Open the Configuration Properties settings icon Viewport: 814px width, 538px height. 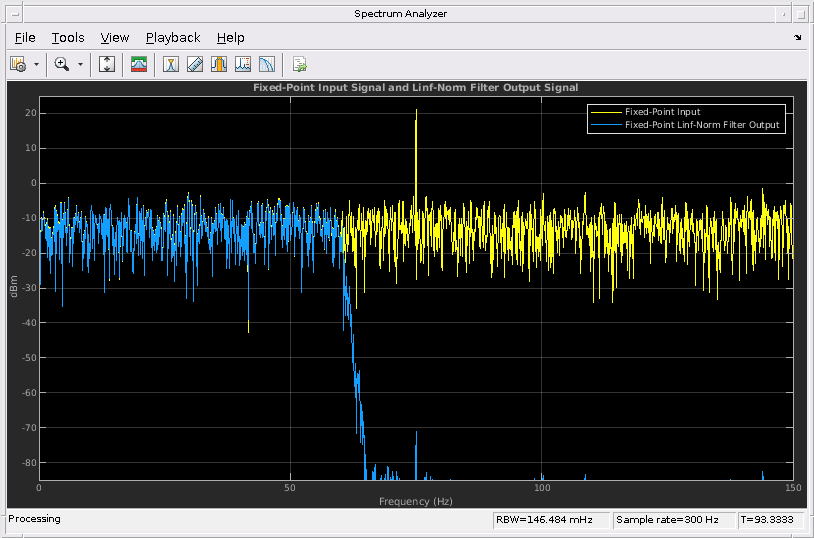[x=17, y=64]
